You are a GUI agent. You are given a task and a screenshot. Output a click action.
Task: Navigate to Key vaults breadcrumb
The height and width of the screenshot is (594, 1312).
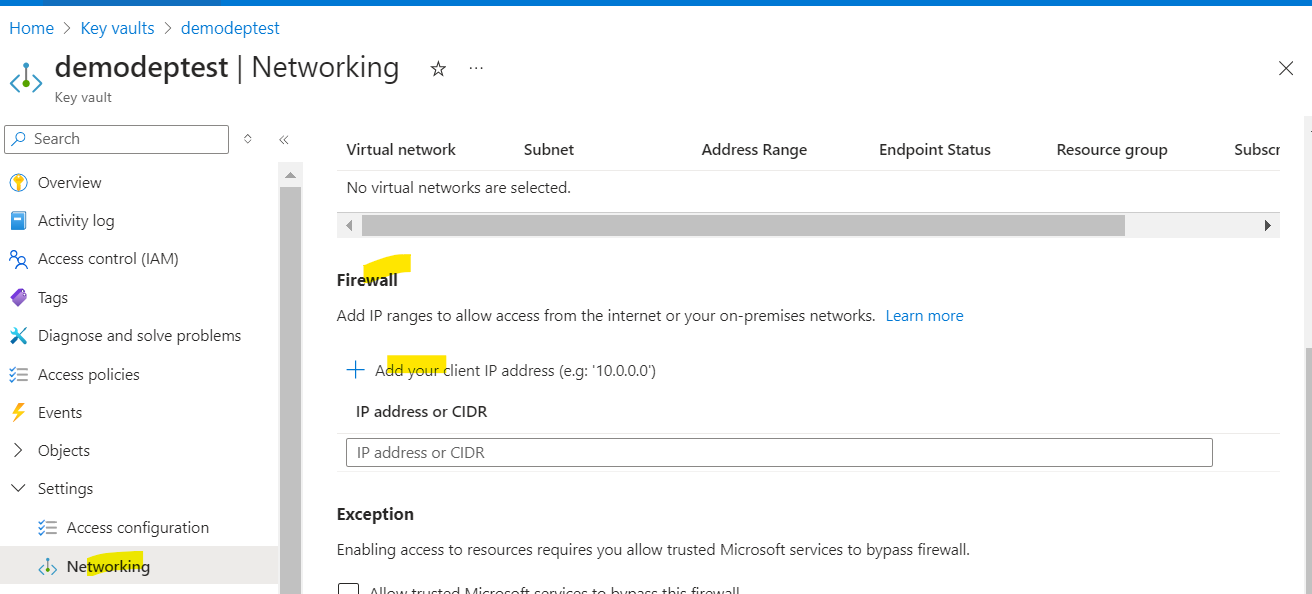[117, 28]
